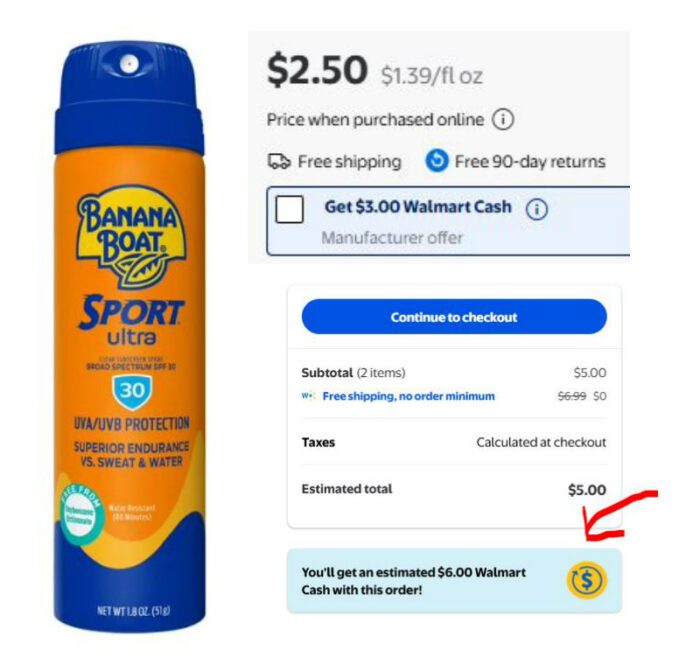Click the Estimated total $5.00 amount
700x657 pixels.
click(x=587, y=490)
